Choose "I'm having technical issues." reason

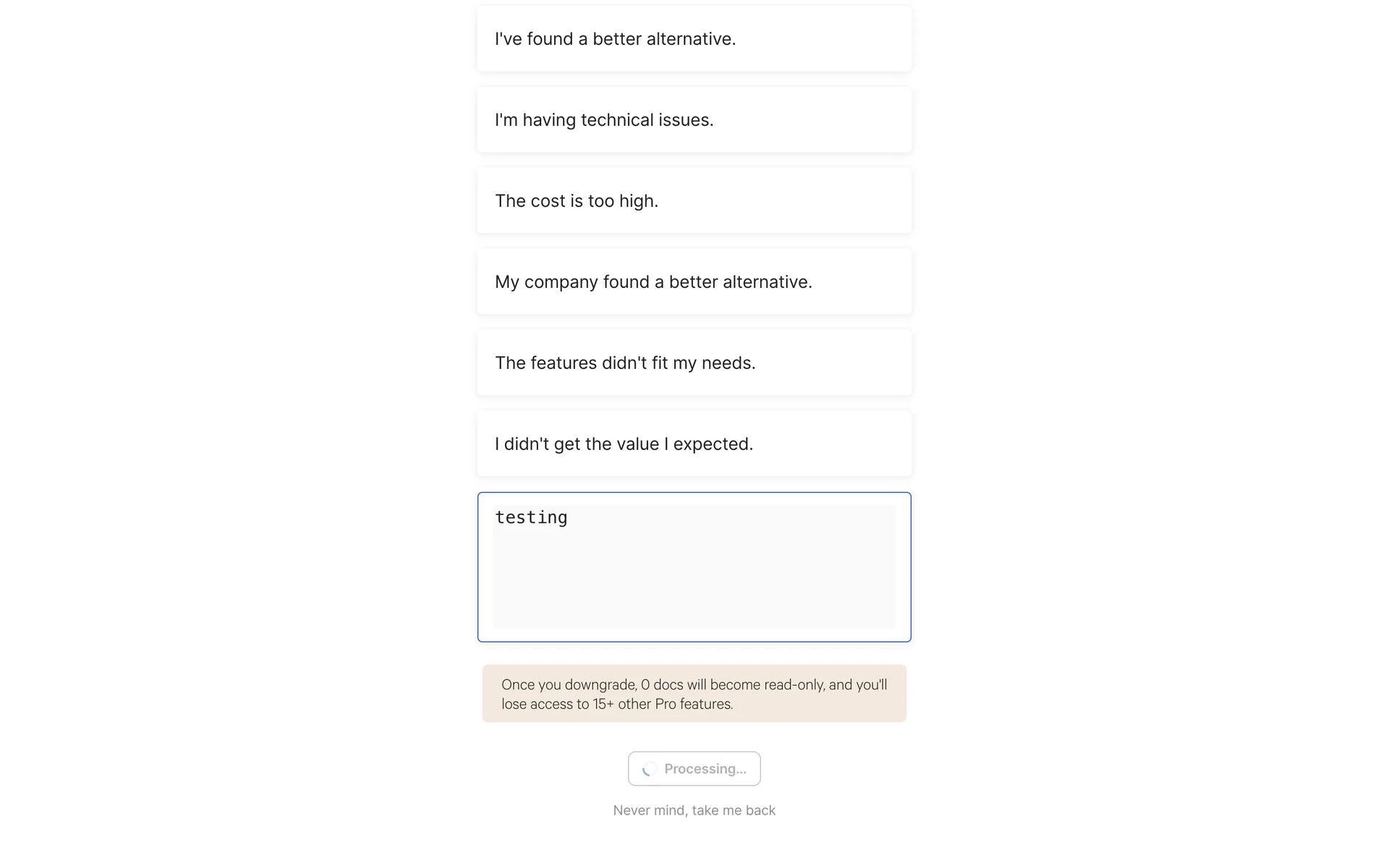click(694, 120)
